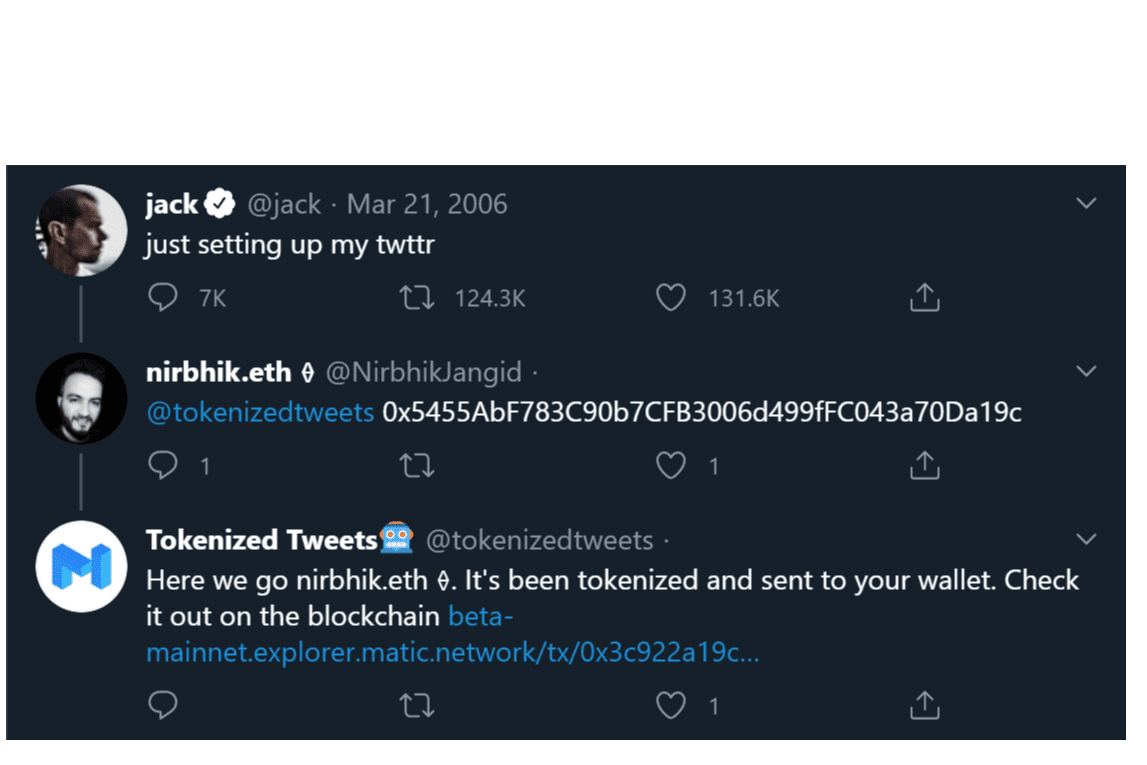The image size is (1147, 765).
Task: Click the share icon on Tokenized Tweets' reply
Action: [924, 706]
